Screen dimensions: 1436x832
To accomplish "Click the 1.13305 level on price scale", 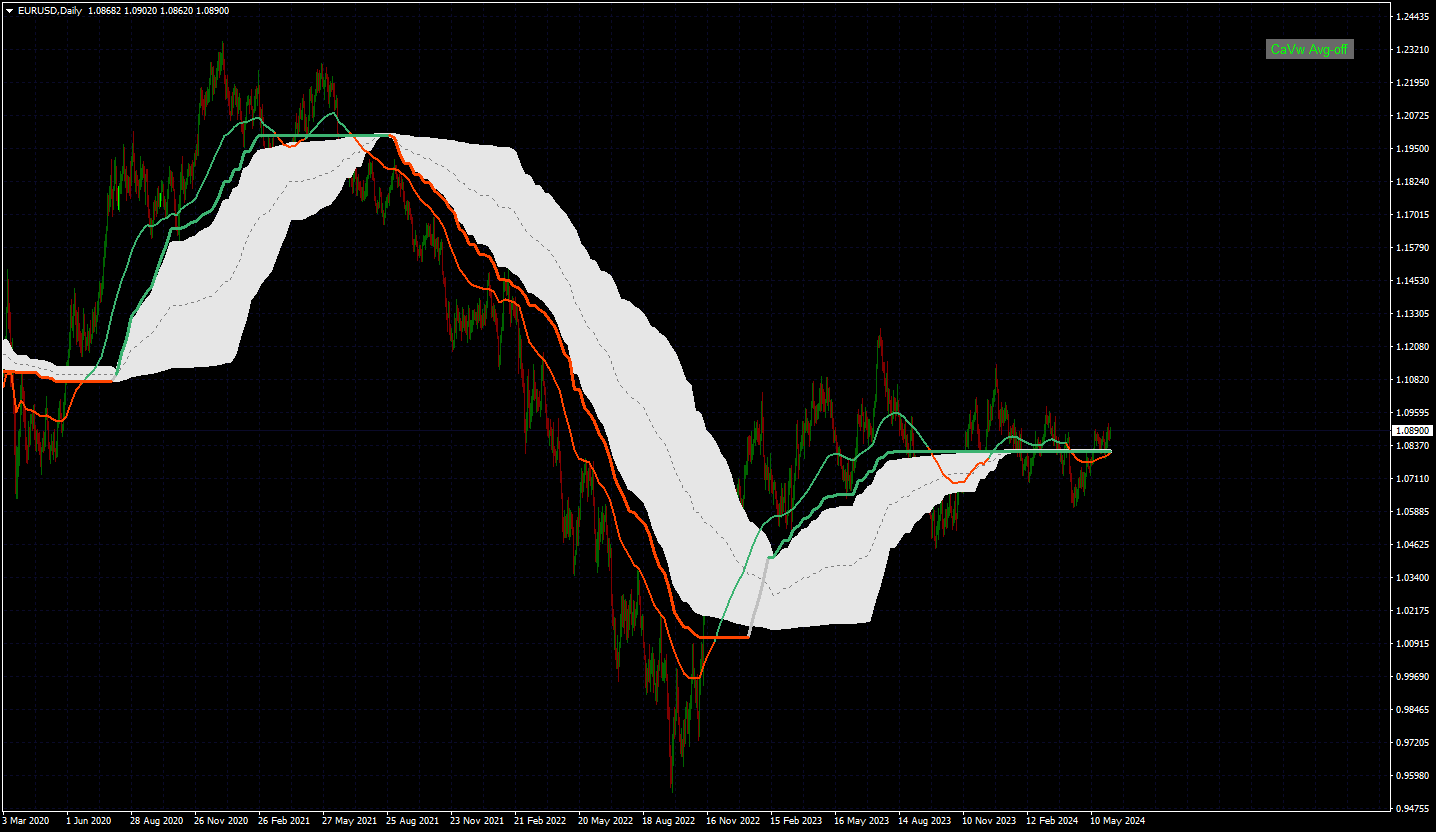I will 1413,314.
